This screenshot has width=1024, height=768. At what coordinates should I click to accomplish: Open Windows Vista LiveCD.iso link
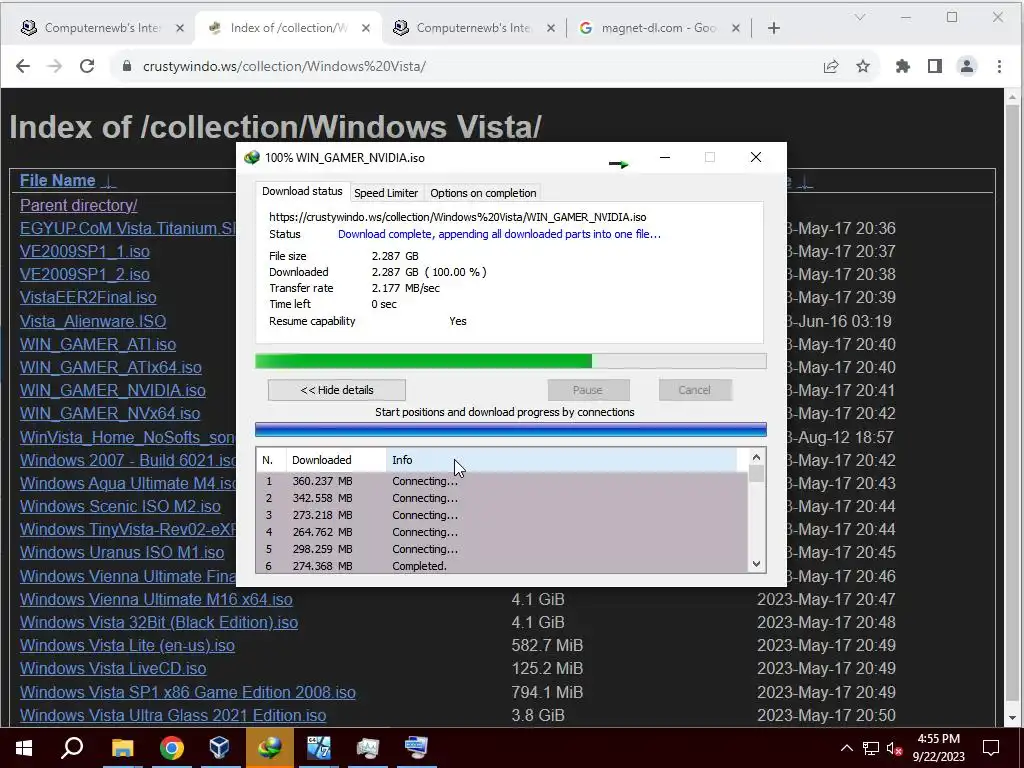tap(113, 669)
